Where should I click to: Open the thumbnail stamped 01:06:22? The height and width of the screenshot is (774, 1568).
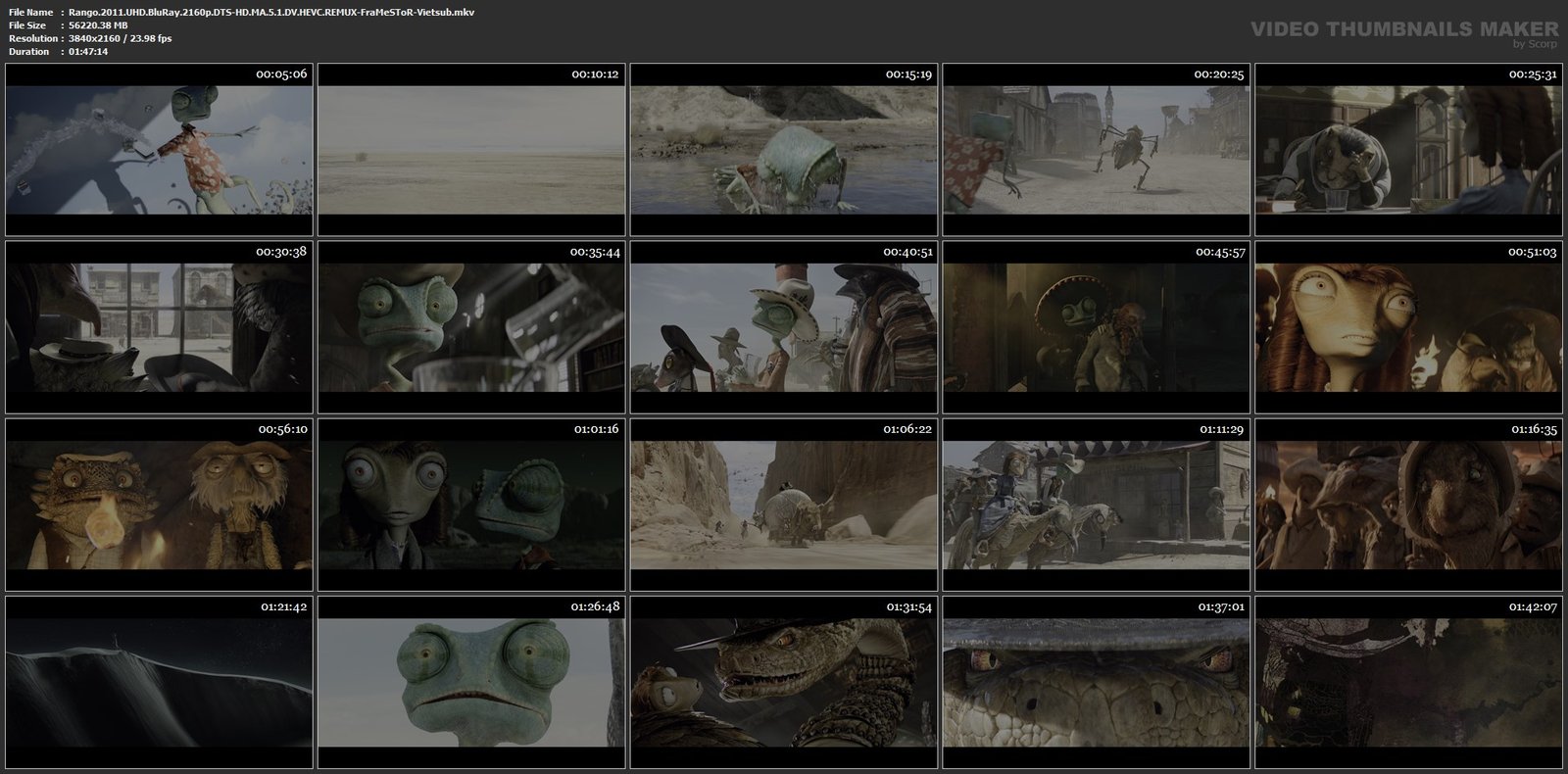point(784,505)
